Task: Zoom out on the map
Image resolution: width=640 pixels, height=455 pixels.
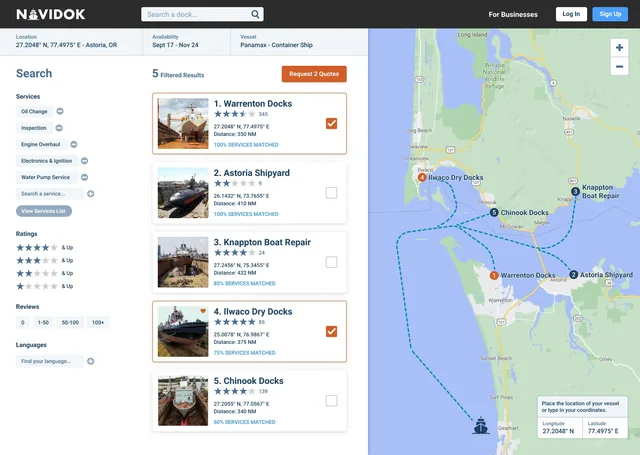Action: [x=619, y=66]
